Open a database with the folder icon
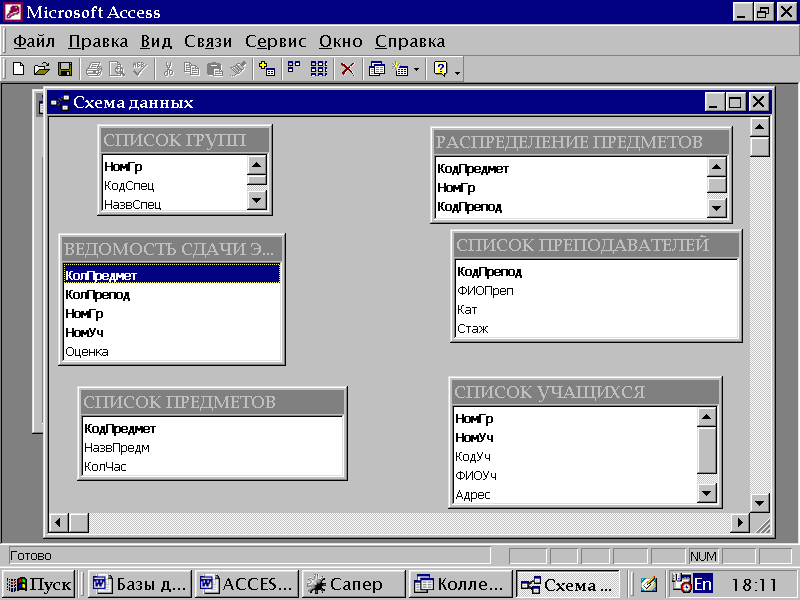This screenshot has height=600, width=800. point(42,69)
